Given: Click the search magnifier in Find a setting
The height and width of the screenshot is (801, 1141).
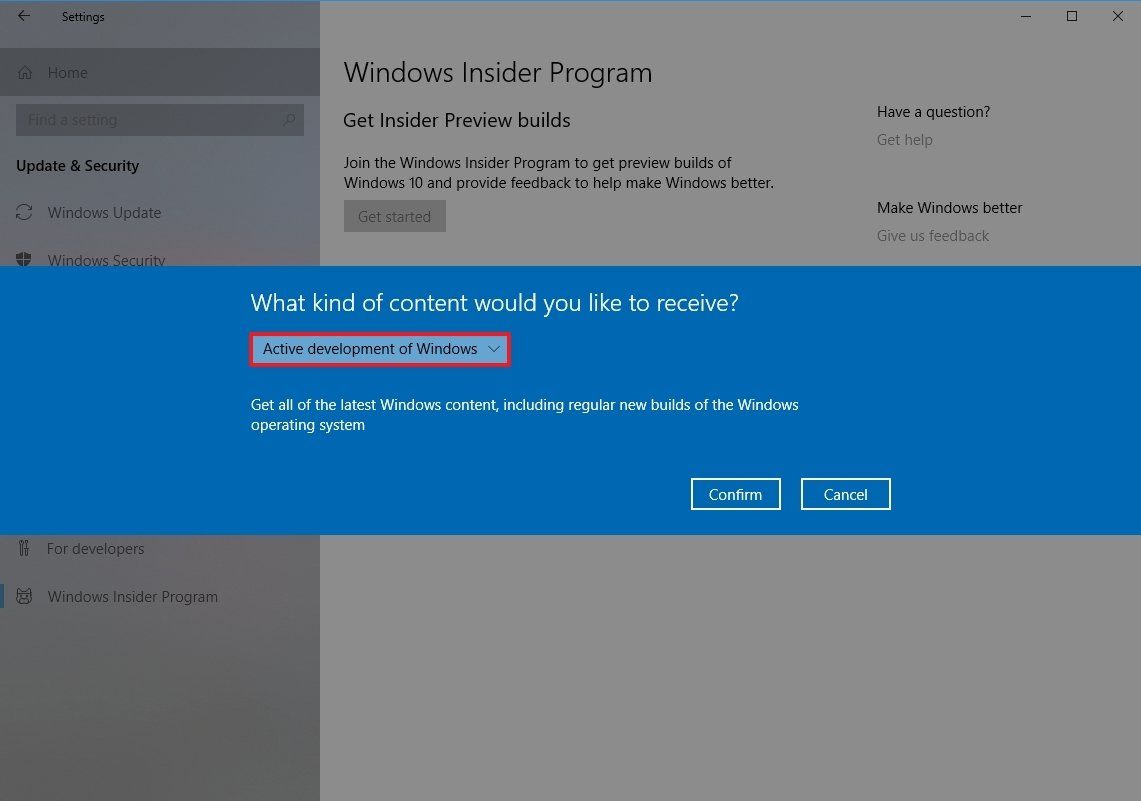Looking at the screenshot, I should pos(288,119).
